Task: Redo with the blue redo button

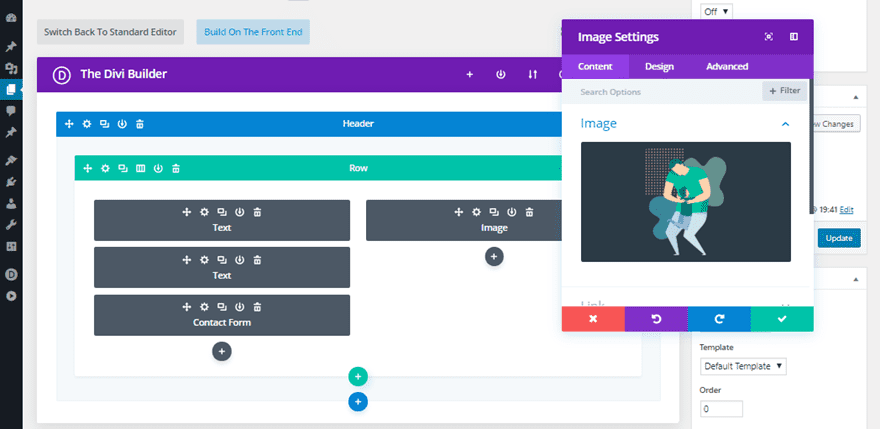Action: tap(719, 319)
